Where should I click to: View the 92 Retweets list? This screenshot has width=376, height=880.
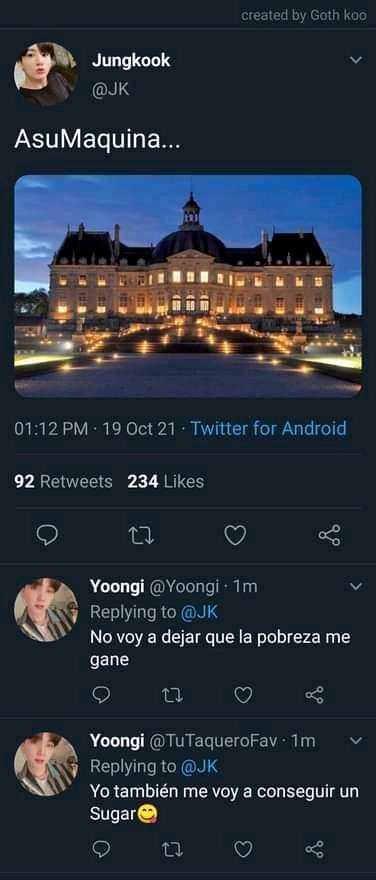[x=63, y=482]
